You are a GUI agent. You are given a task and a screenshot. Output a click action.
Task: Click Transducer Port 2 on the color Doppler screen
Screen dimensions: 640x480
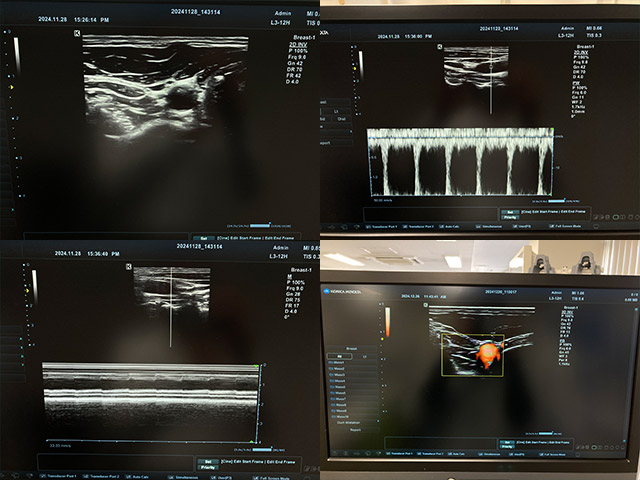(430, 454)
